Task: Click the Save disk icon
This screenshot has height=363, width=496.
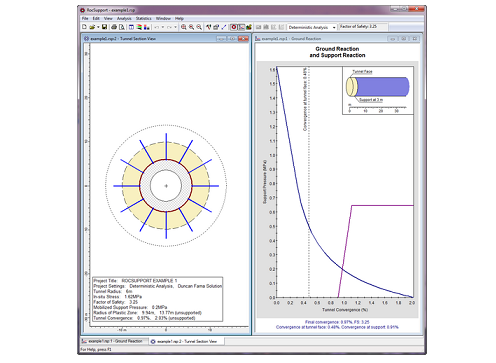Action: pos(104,27)
